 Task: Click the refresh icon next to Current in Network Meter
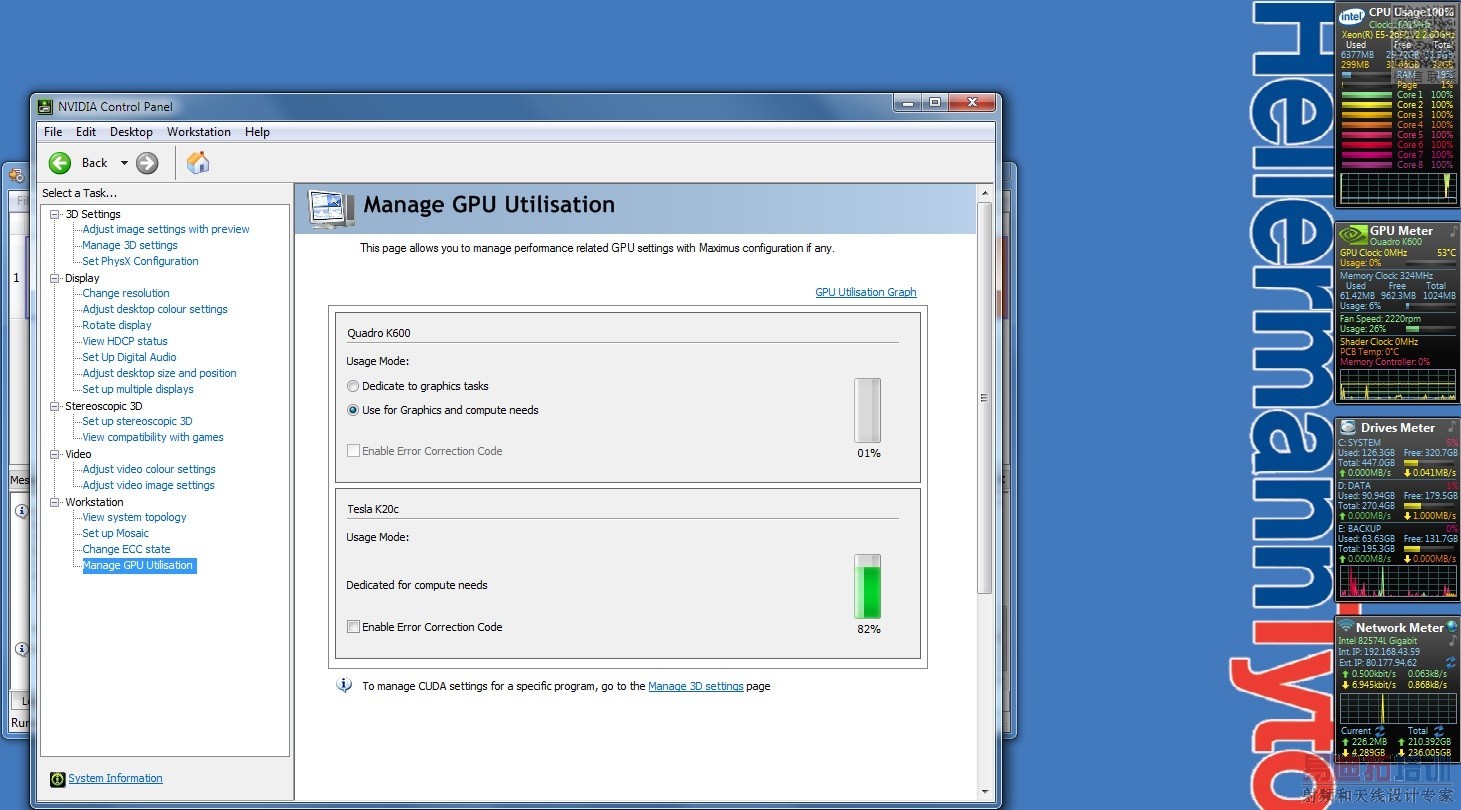click(x=1380, y=731)
